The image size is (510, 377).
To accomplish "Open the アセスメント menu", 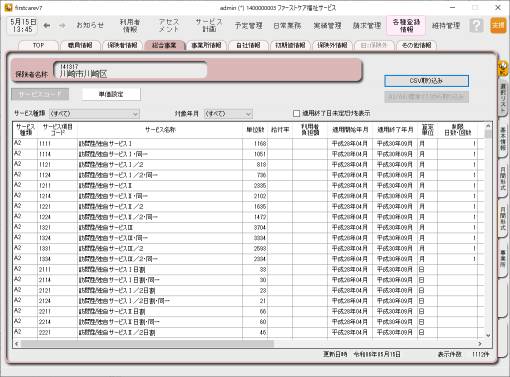I will (x=169, y=25).
